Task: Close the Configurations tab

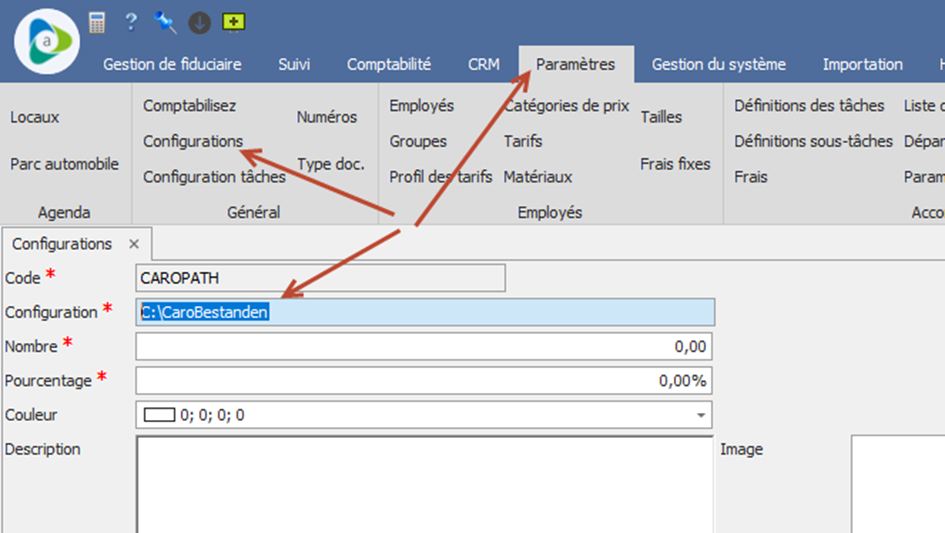Action: 134,244
